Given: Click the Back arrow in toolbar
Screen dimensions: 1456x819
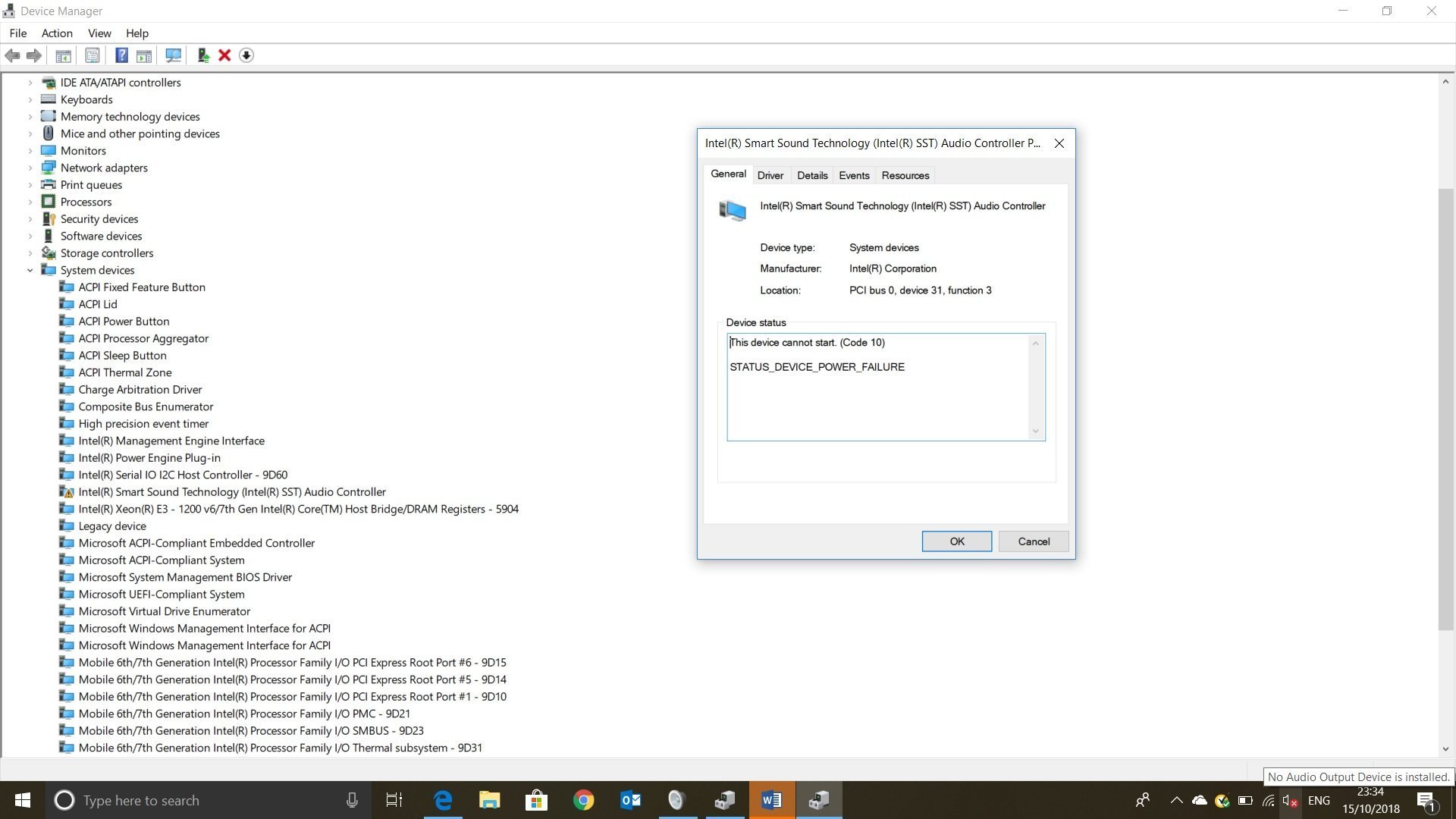Looking at the screenshot, I should click(x=12, y=55).
